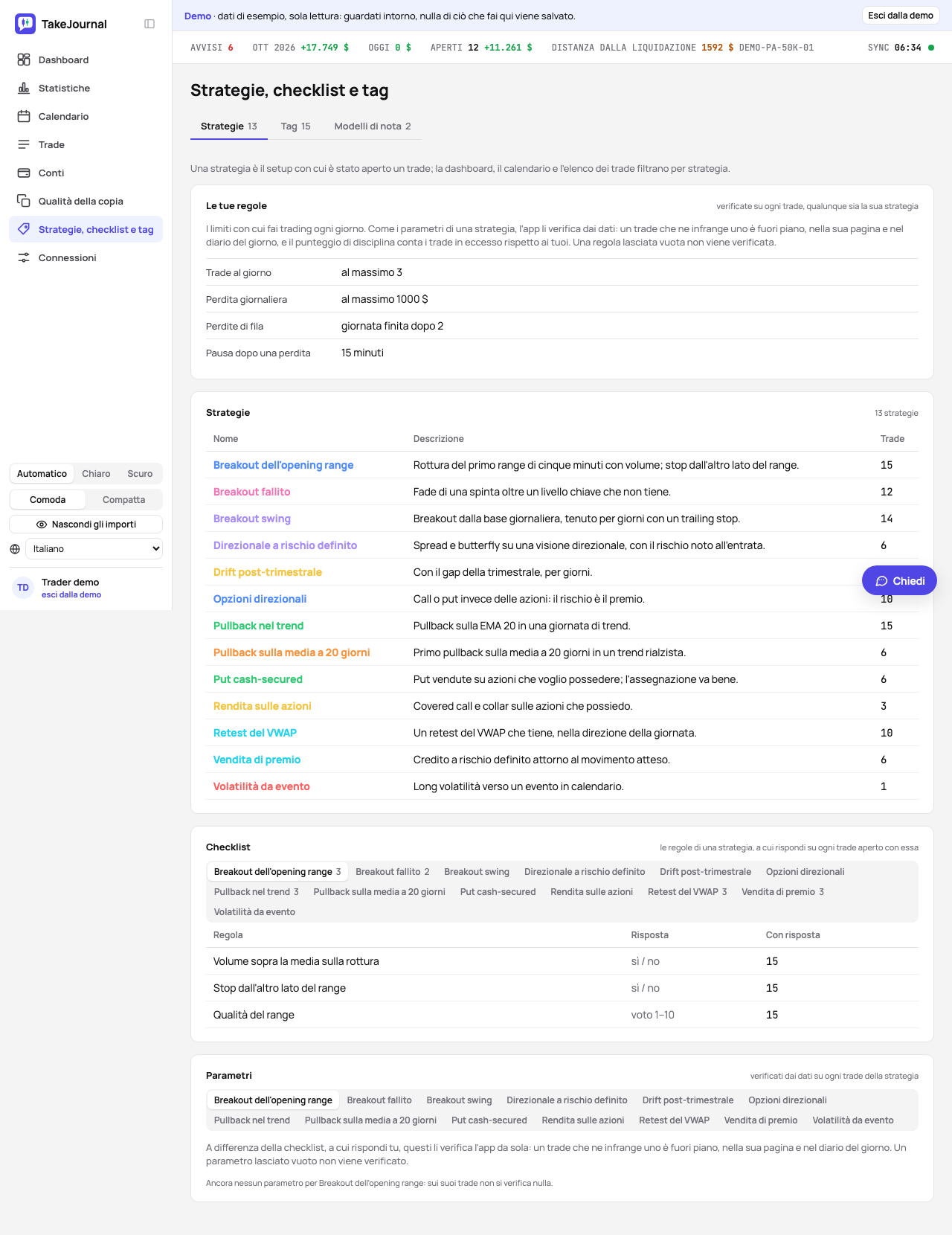Click the AVVISI 6 indicator in the status bar
Viewport: 952px width, 1235px height.
[x=212, y=48]
